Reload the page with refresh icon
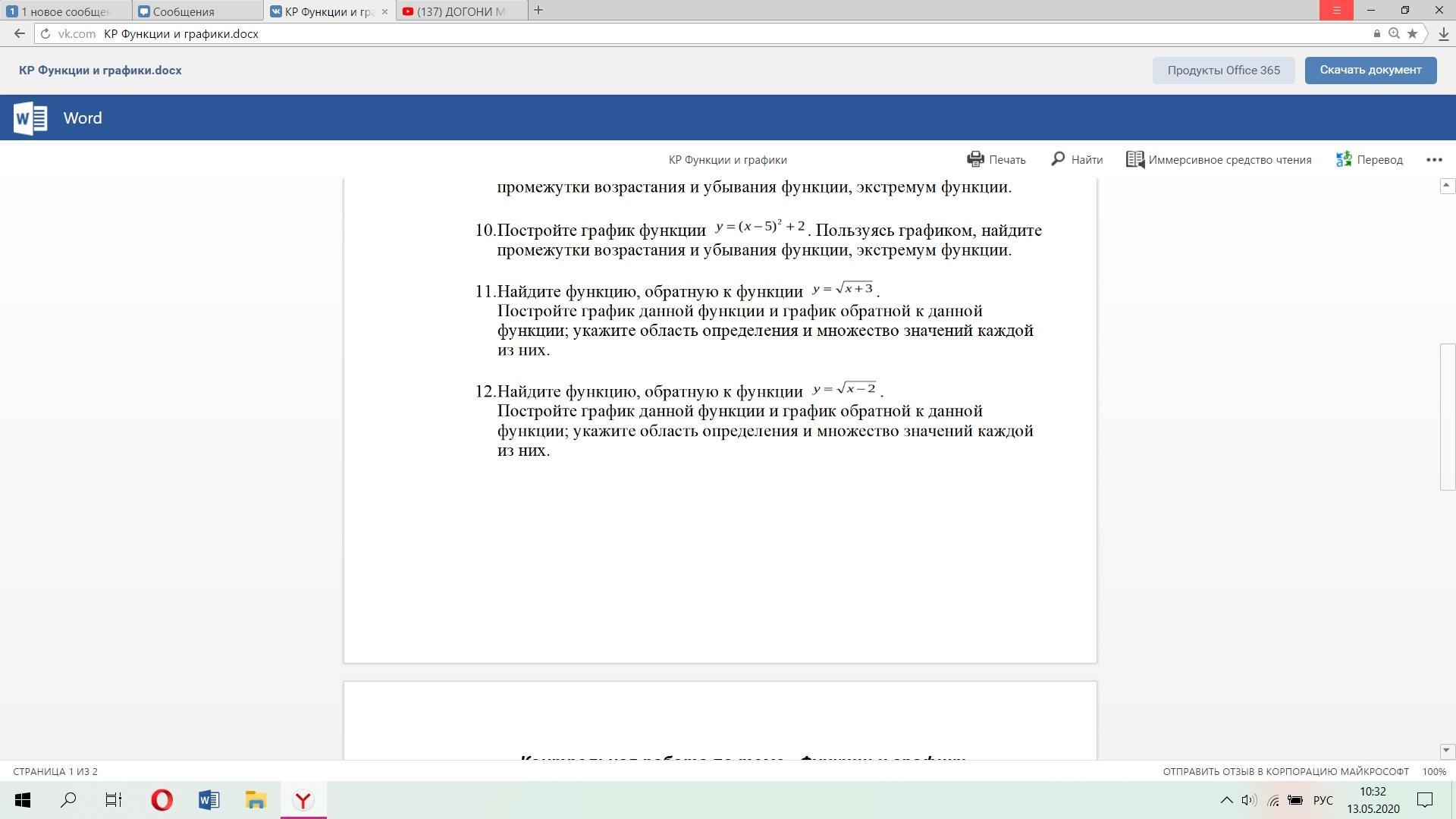1456x819 pixels. pos(45,33)
